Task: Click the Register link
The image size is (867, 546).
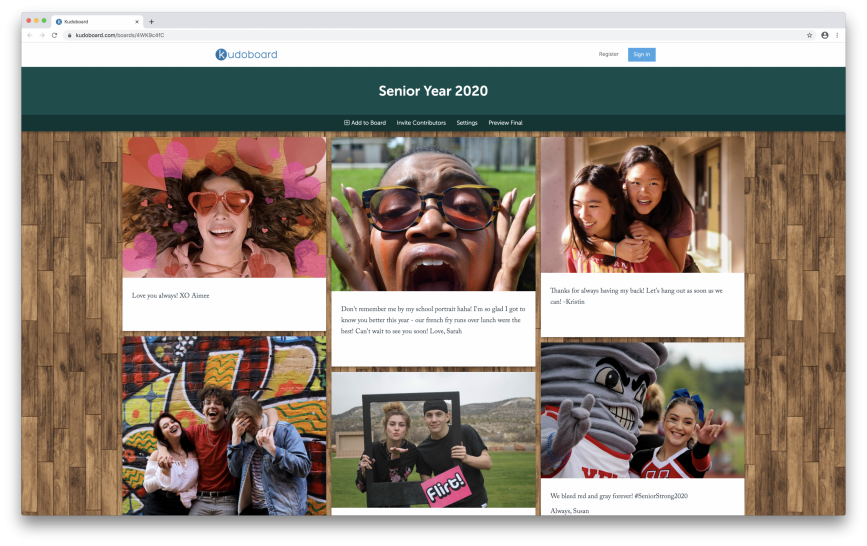Action: point(608,54)
